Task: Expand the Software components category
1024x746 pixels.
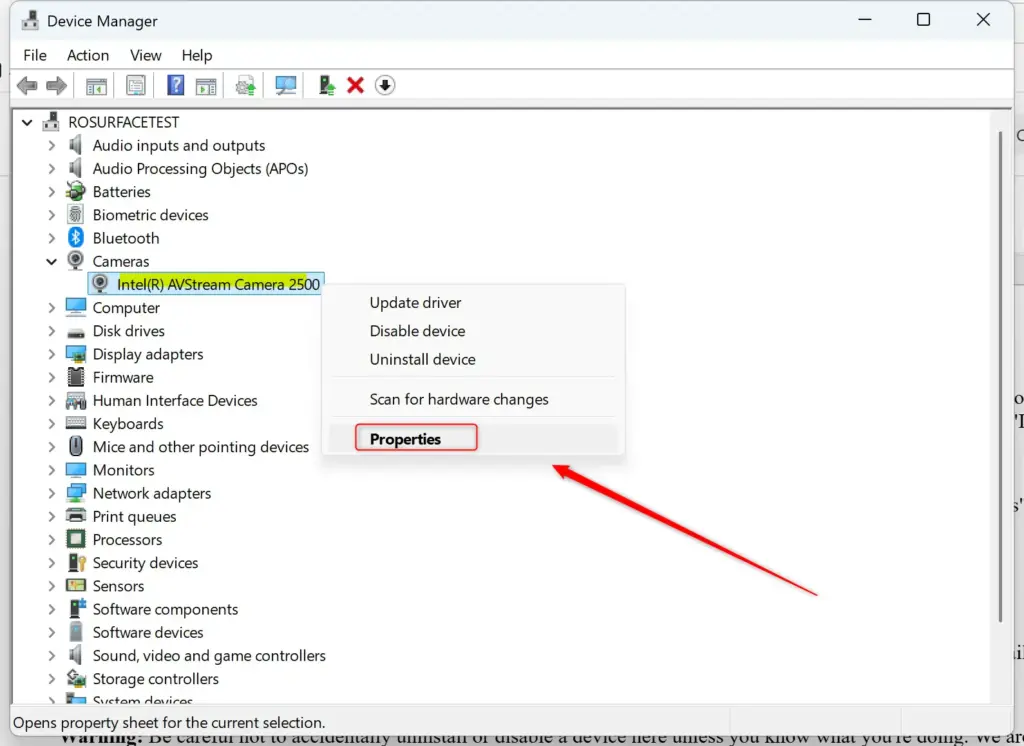Action: tap(52, 609)
